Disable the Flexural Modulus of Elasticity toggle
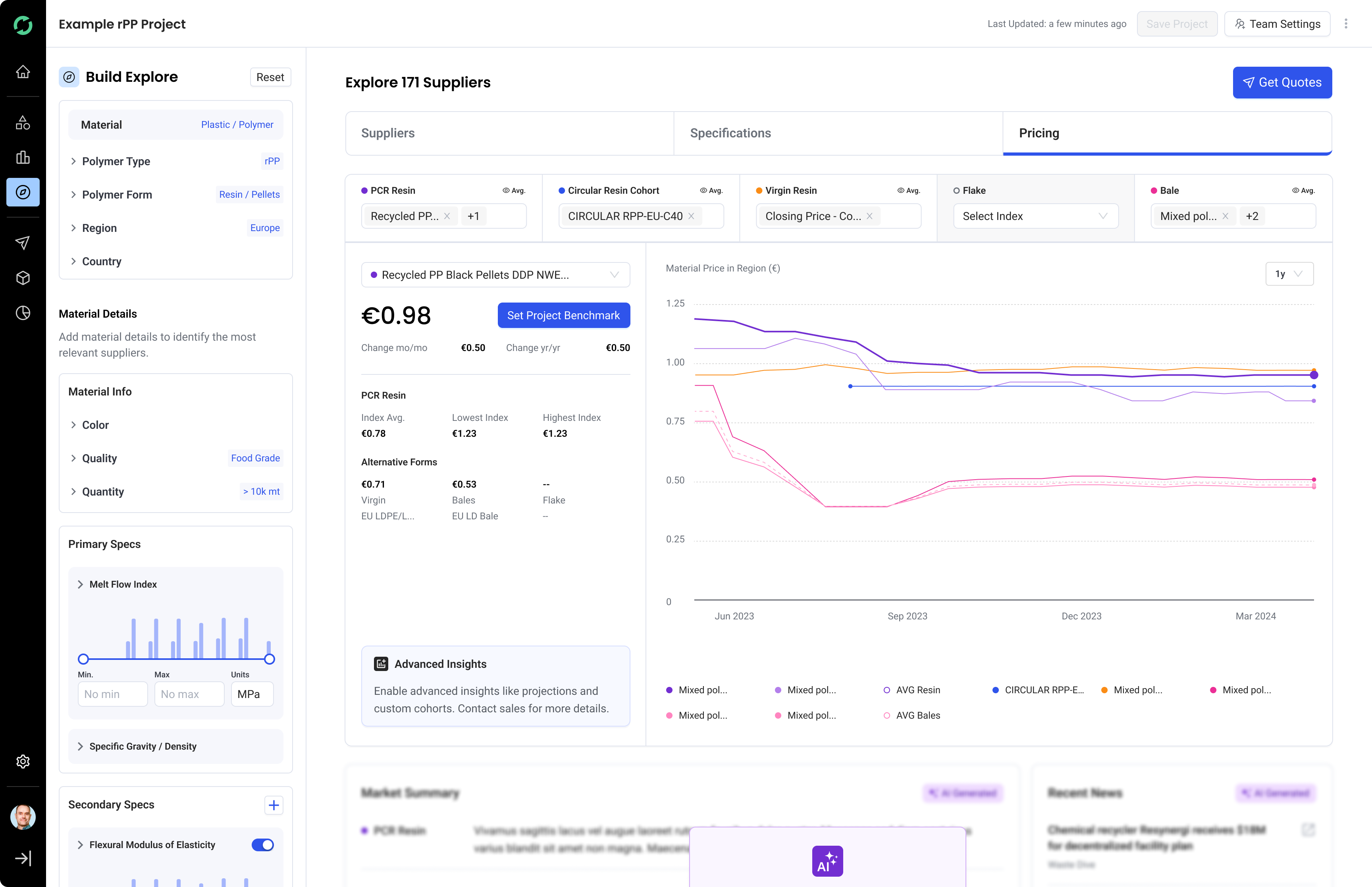Image resolution: width=1372 pixels, height=887 pixels. [x=262, y=845]
